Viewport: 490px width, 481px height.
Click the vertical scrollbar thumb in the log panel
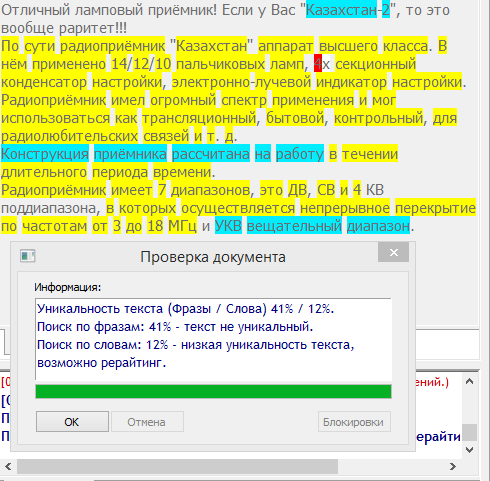pyautogui.click(x=469, y=432)
